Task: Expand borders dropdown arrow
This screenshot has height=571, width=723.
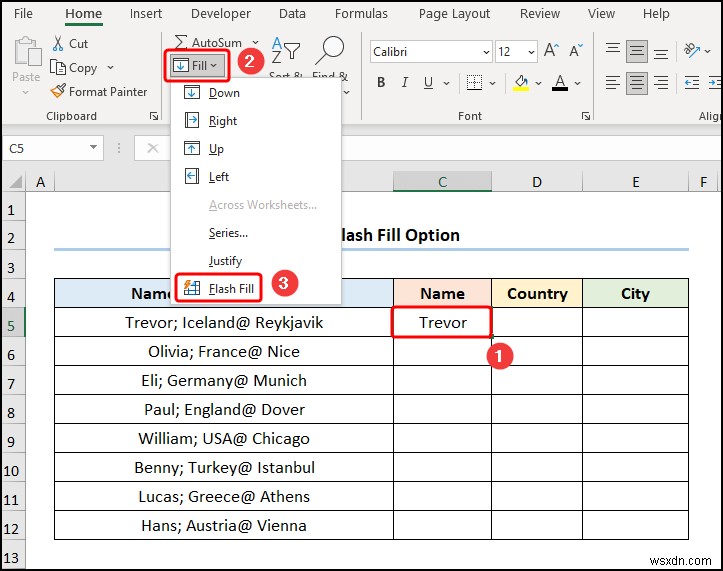Action: tap(492, 83)
